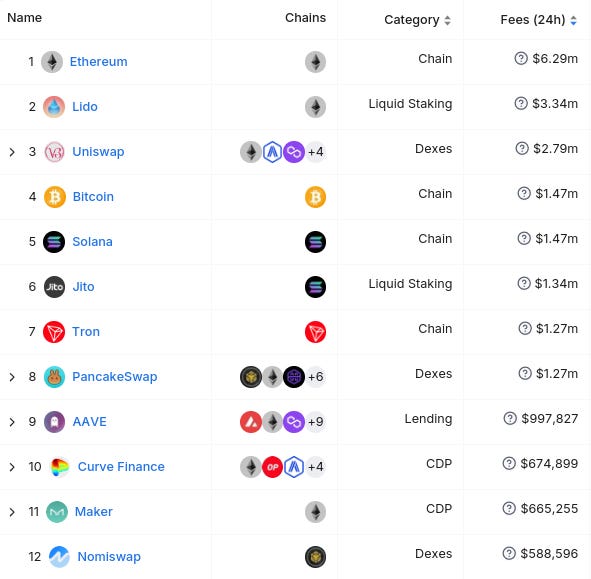591x579 pixels.
Task: Sort table by Category column
Action: tap(417, 20)
